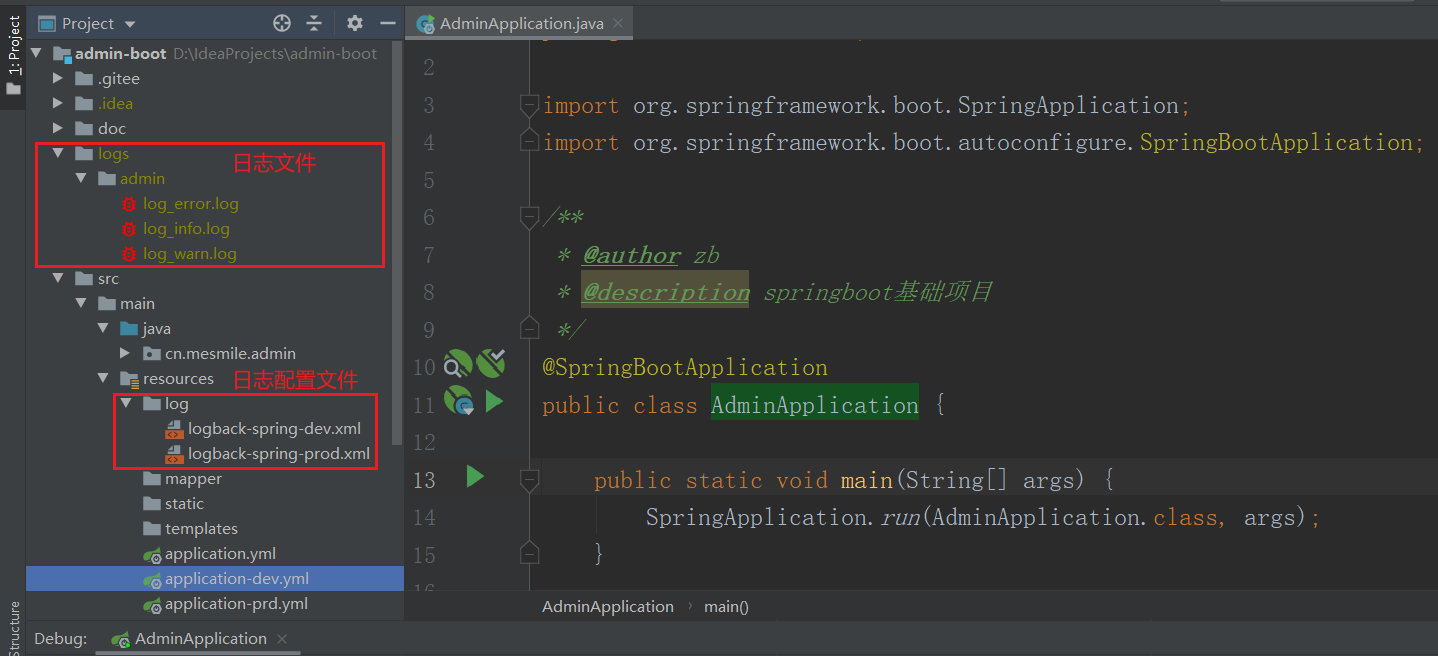Click the Project tree vertical scrollbar
1438x656 pixels.
(398, 240)
